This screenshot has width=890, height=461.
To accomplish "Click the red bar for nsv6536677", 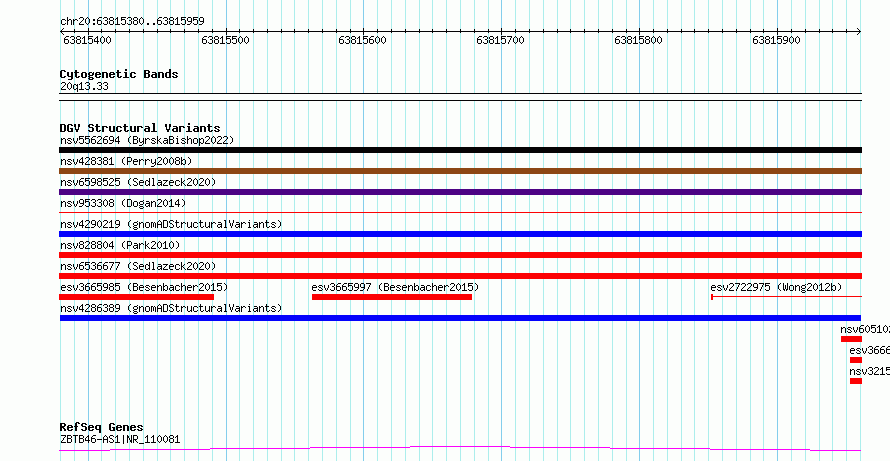I will click(460, 276).
